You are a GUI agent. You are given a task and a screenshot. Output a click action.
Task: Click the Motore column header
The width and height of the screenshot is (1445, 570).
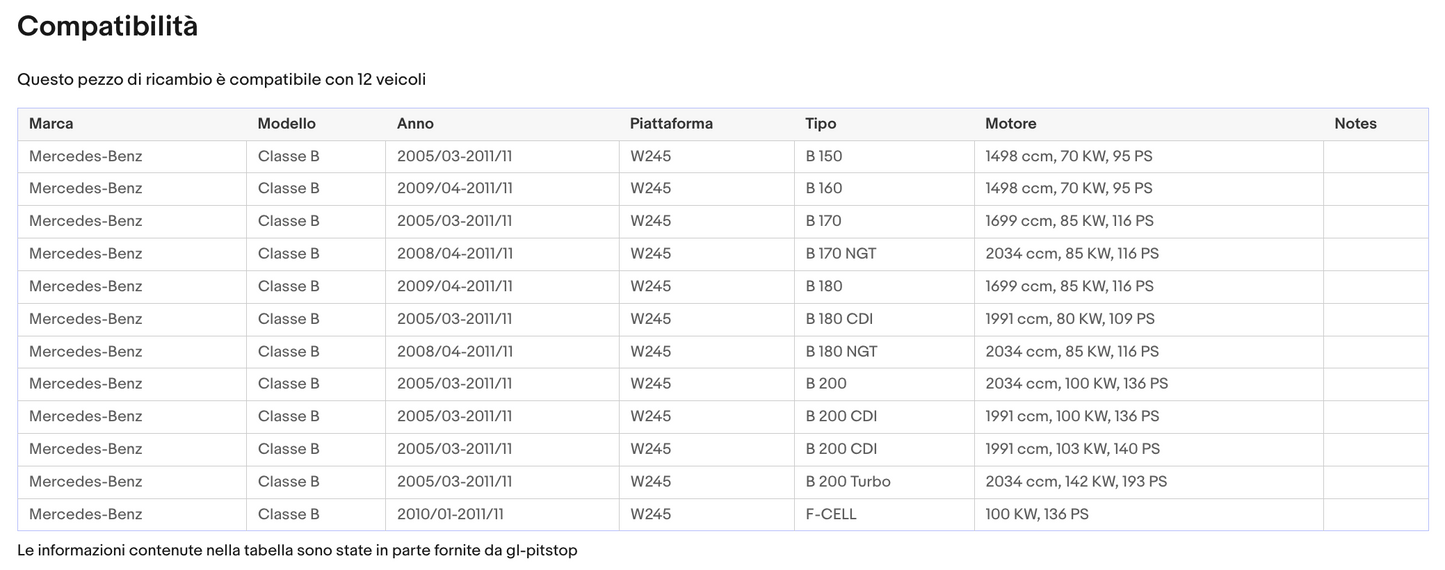(x=1010, y=124)
